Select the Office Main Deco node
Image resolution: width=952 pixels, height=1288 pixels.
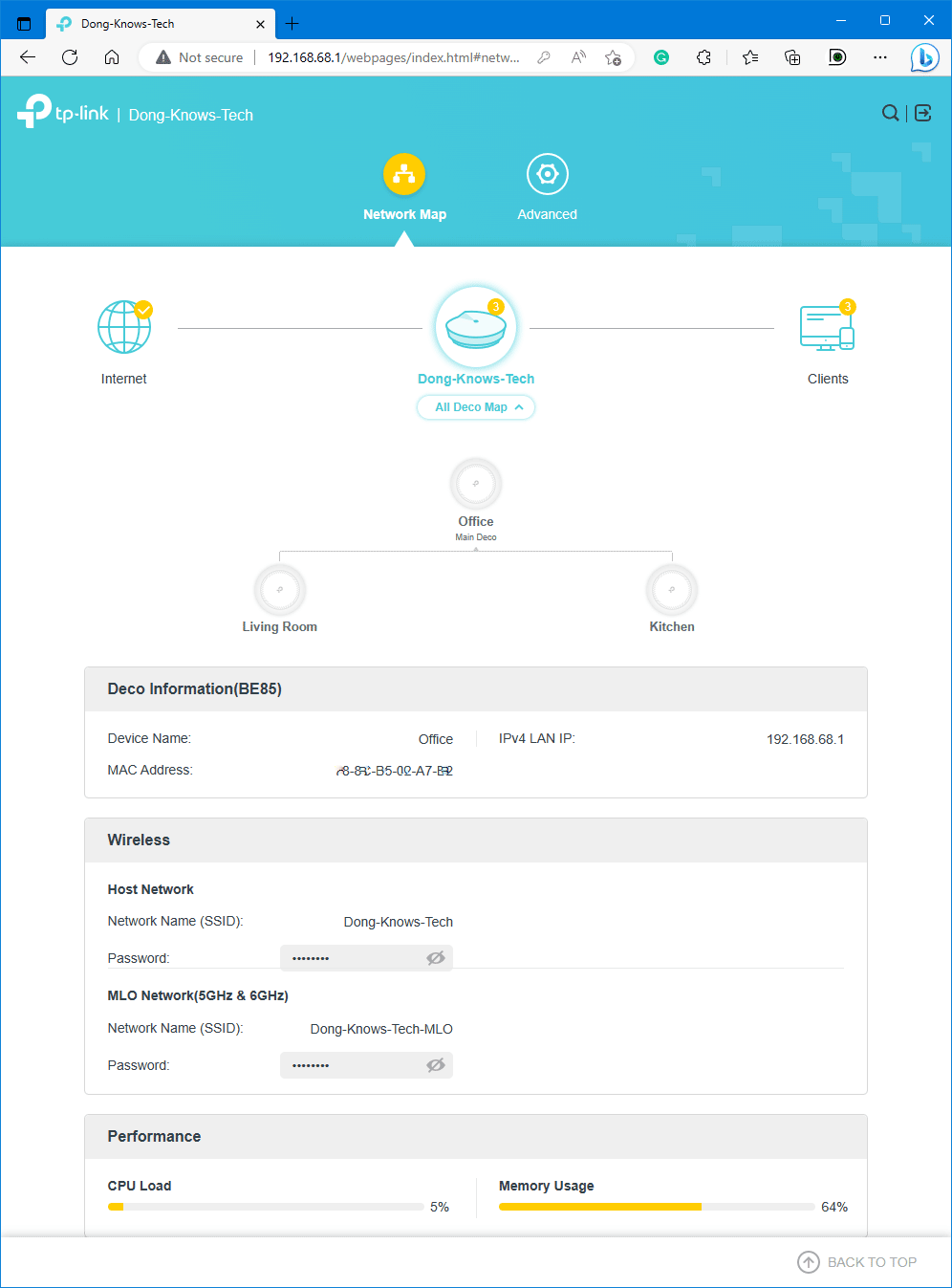coord(475,484)
